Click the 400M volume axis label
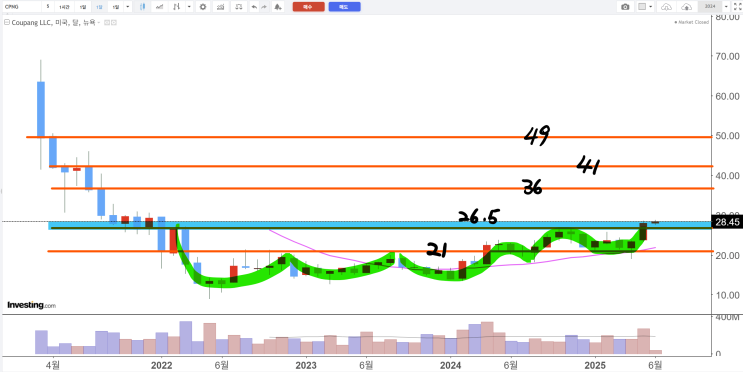The image size is (743, 372). [726, 317]
